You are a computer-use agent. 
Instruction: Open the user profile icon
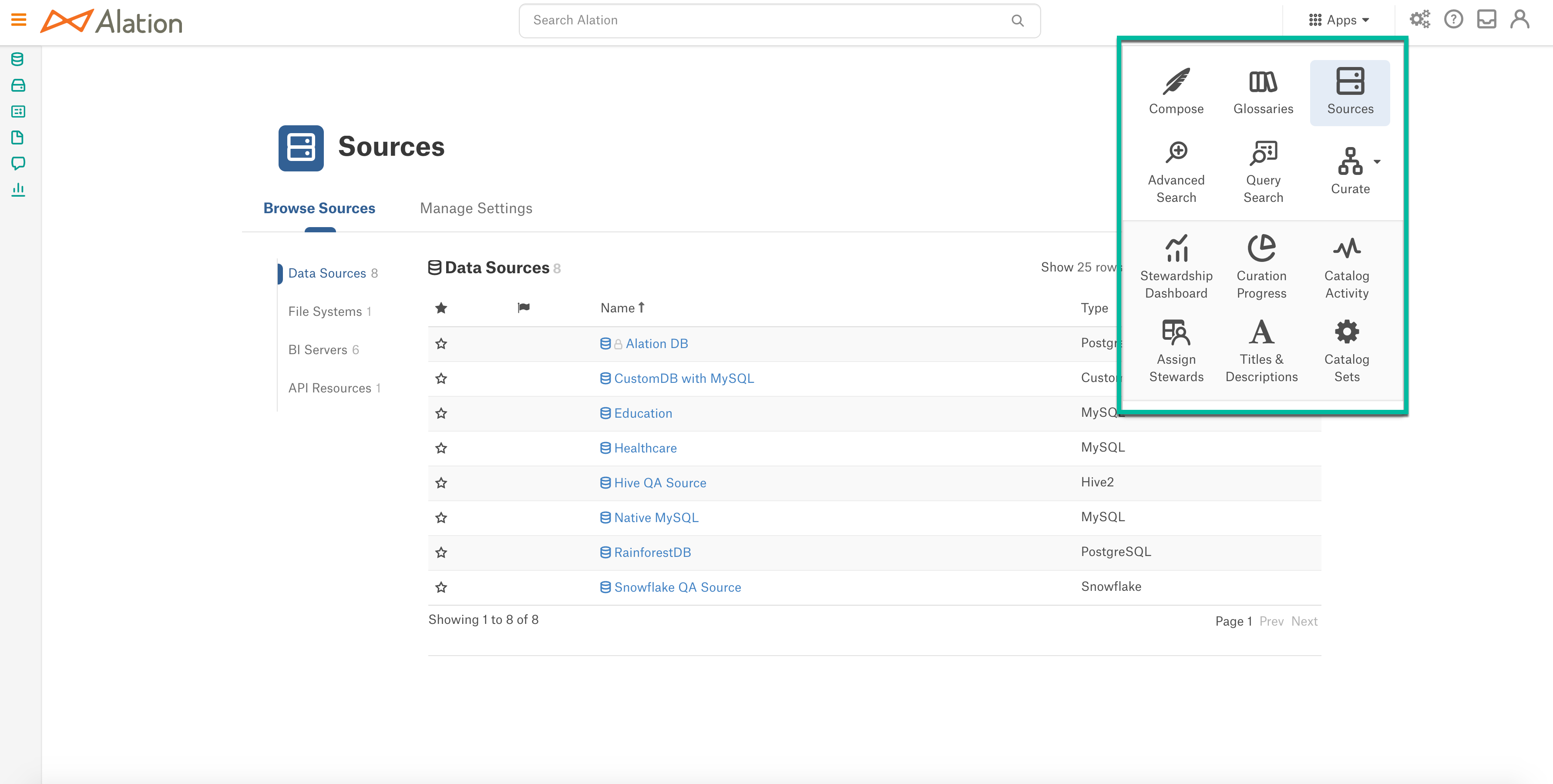(x=1520, y=19)
